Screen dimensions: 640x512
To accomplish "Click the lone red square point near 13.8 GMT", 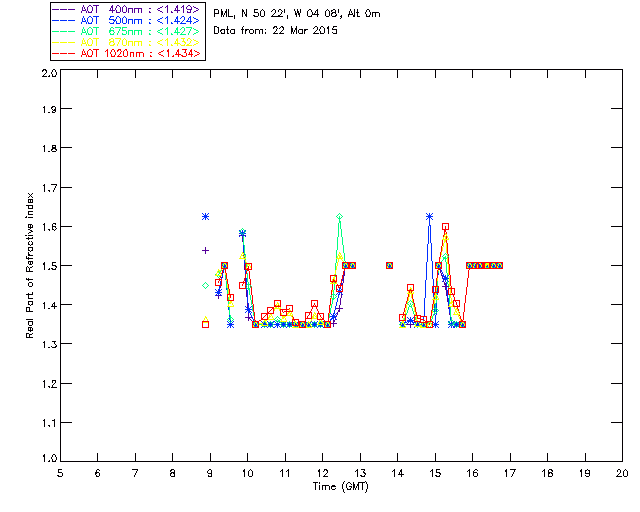I will pos(389,266).
